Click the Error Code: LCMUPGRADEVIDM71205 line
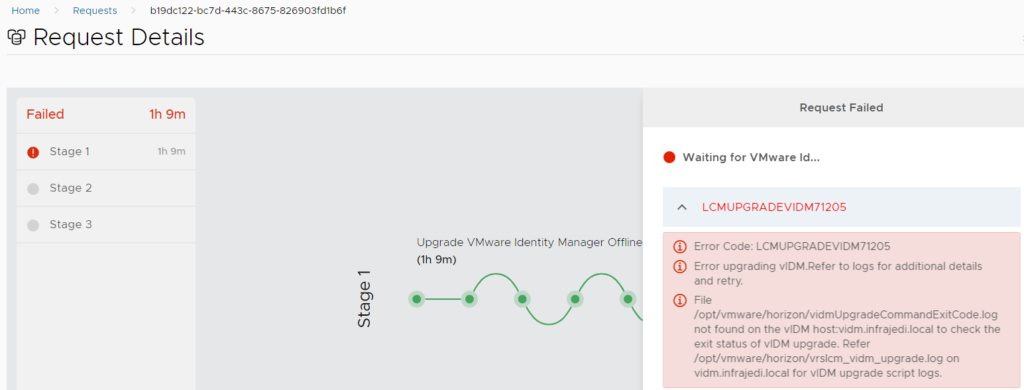 [x=792, y=247]
